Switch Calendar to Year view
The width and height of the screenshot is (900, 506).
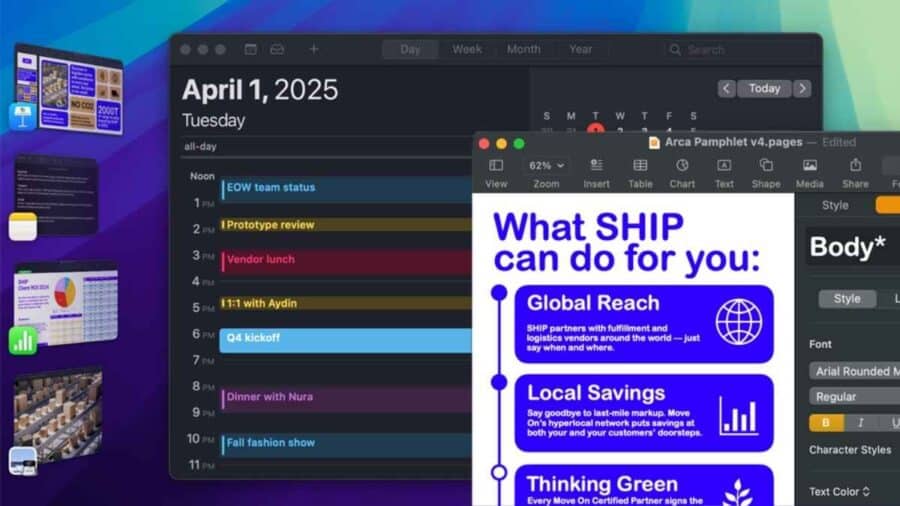[x=580, y=49]
